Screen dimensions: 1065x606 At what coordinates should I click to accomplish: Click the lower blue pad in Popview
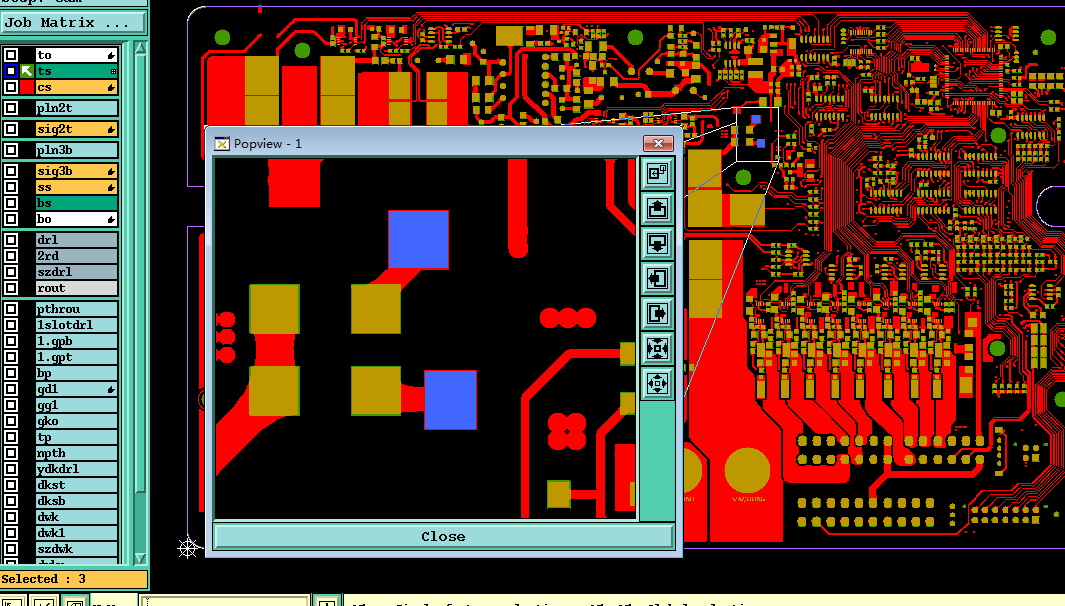point(450,399)
